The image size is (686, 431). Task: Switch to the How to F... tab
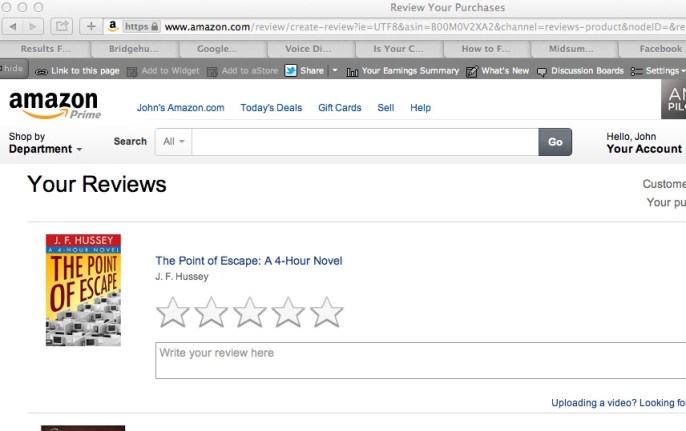(486, 49)
